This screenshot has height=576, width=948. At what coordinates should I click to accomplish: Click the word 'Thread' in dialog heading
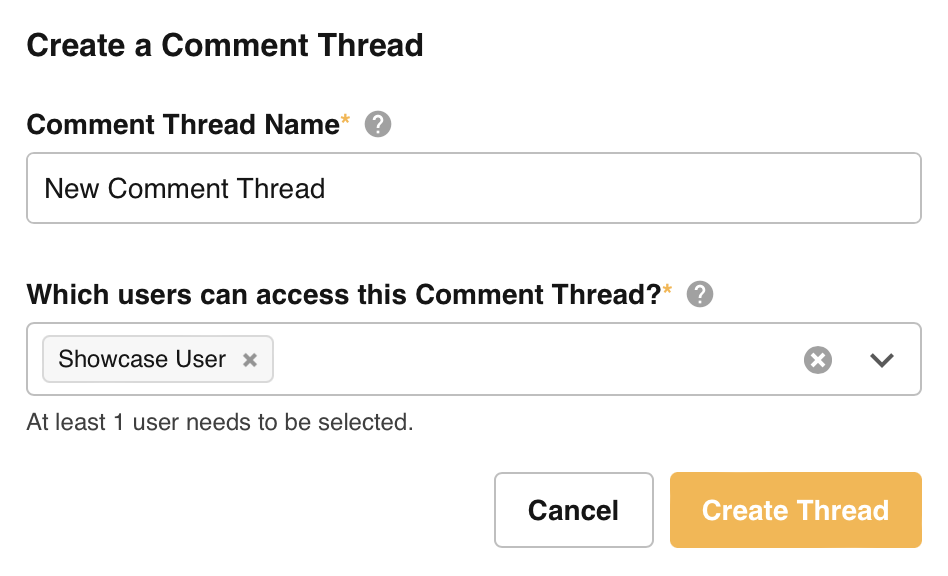pos(375,45)
